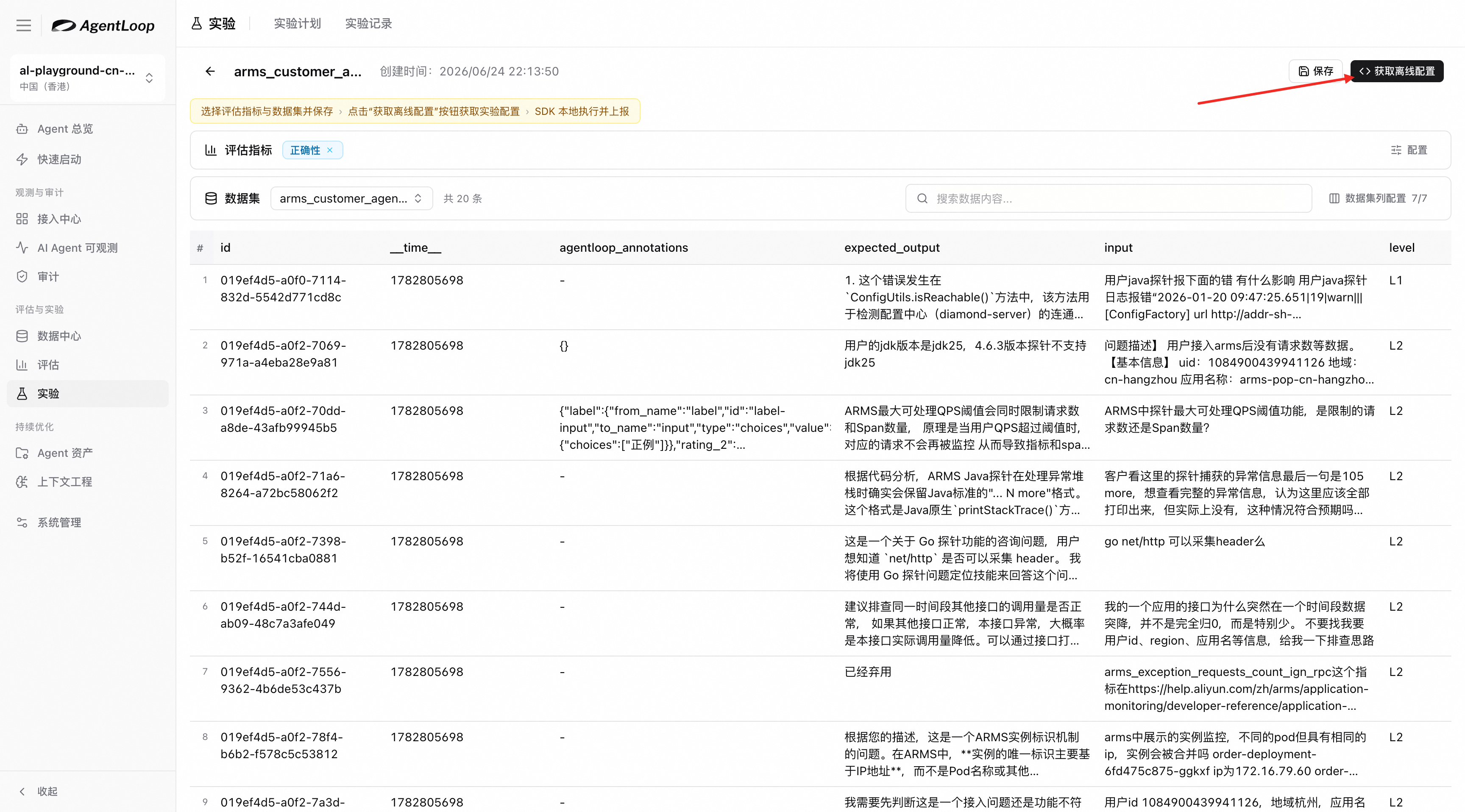The height and width of the screenshot is (812, 1465).
Task: Remove the 正确性 metric tag
Action: coord(330,150)
